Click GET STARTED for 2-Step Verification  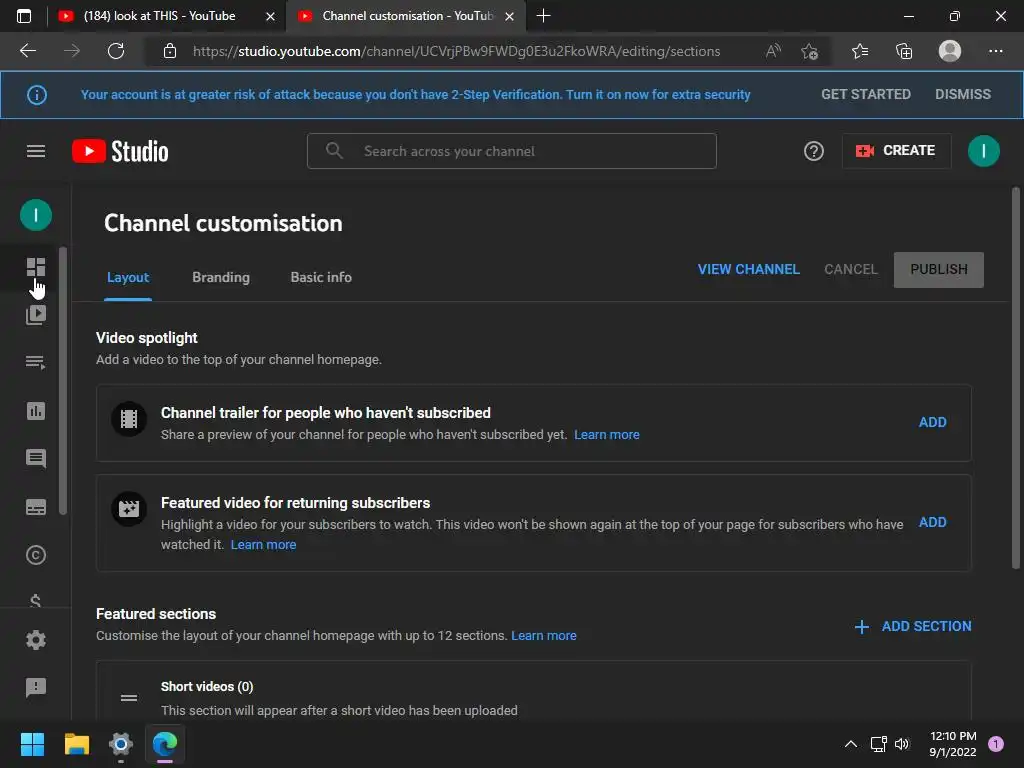[866, 95]
